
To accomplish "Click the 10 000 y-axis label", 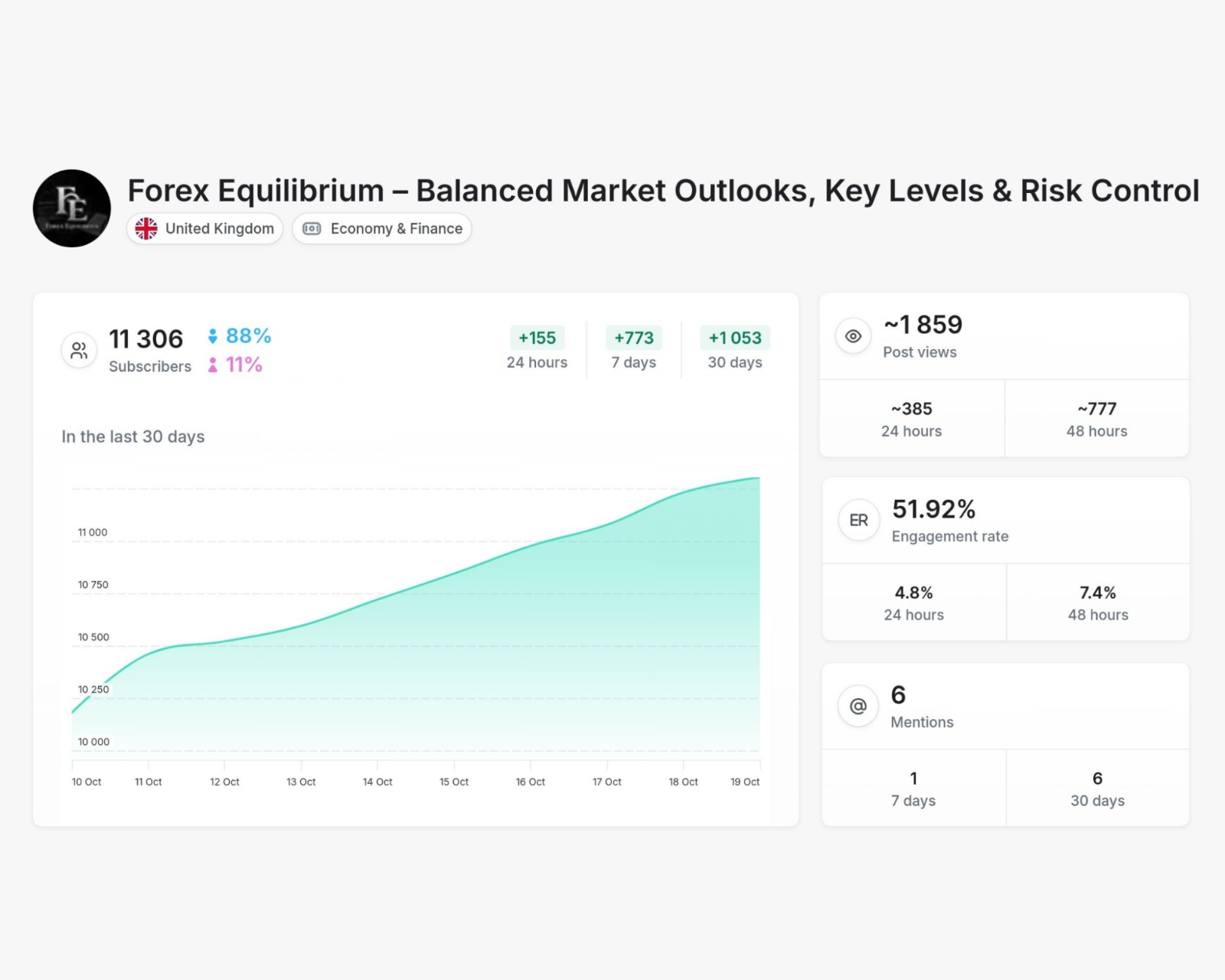I will [93, 742].
